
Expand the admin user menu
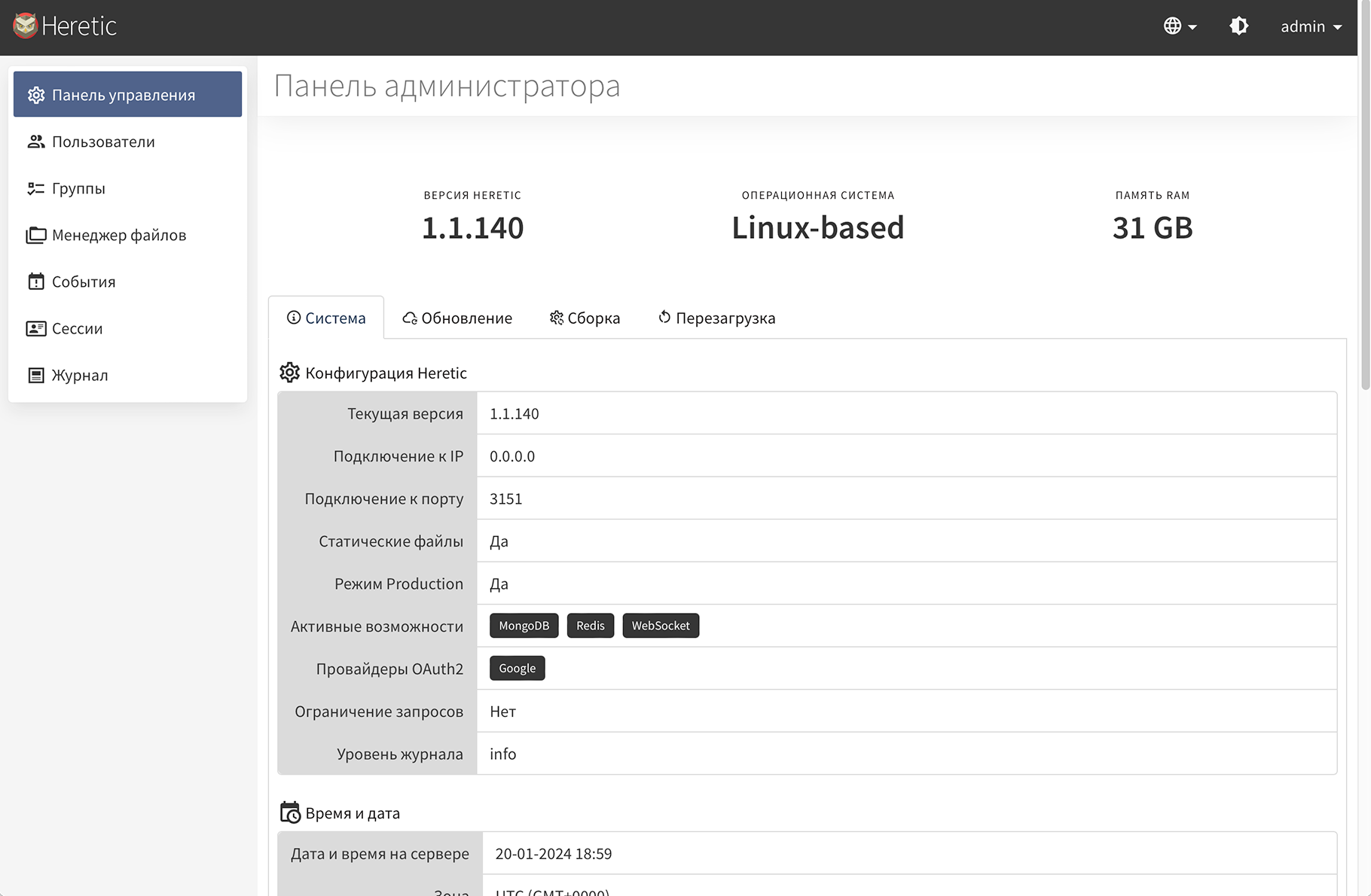point(1311,26)
